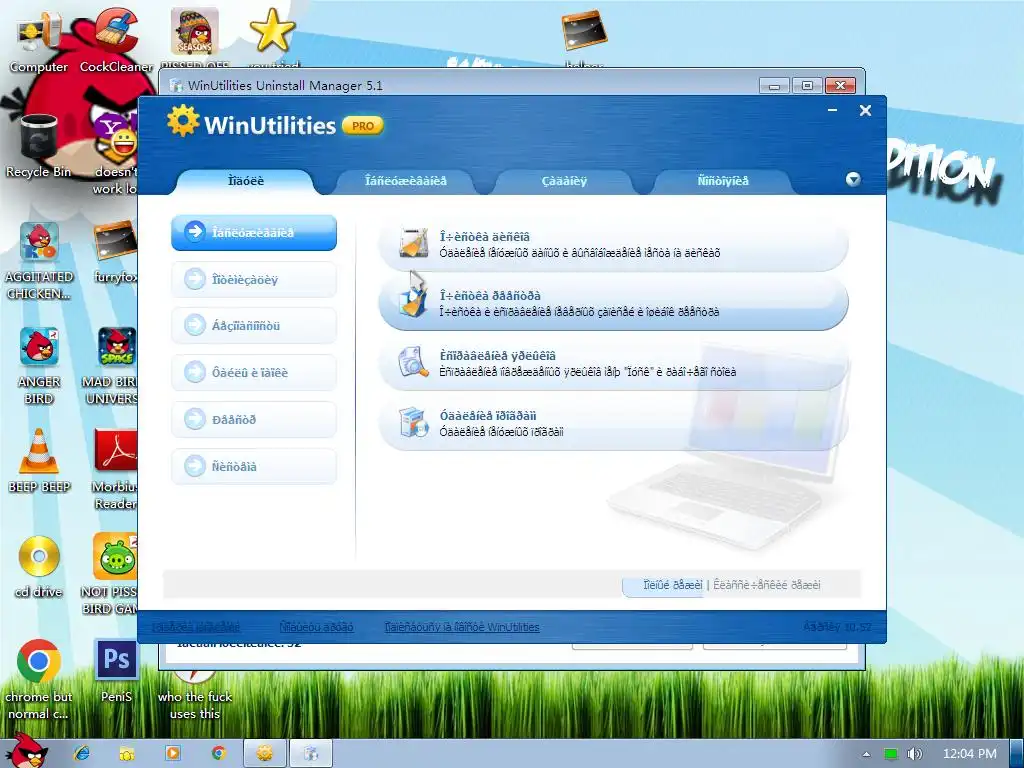Viewport: 1024px width, 768px height.
Task: Close the WinUtilities Pro window with the white X
Action: click(865, 110)
